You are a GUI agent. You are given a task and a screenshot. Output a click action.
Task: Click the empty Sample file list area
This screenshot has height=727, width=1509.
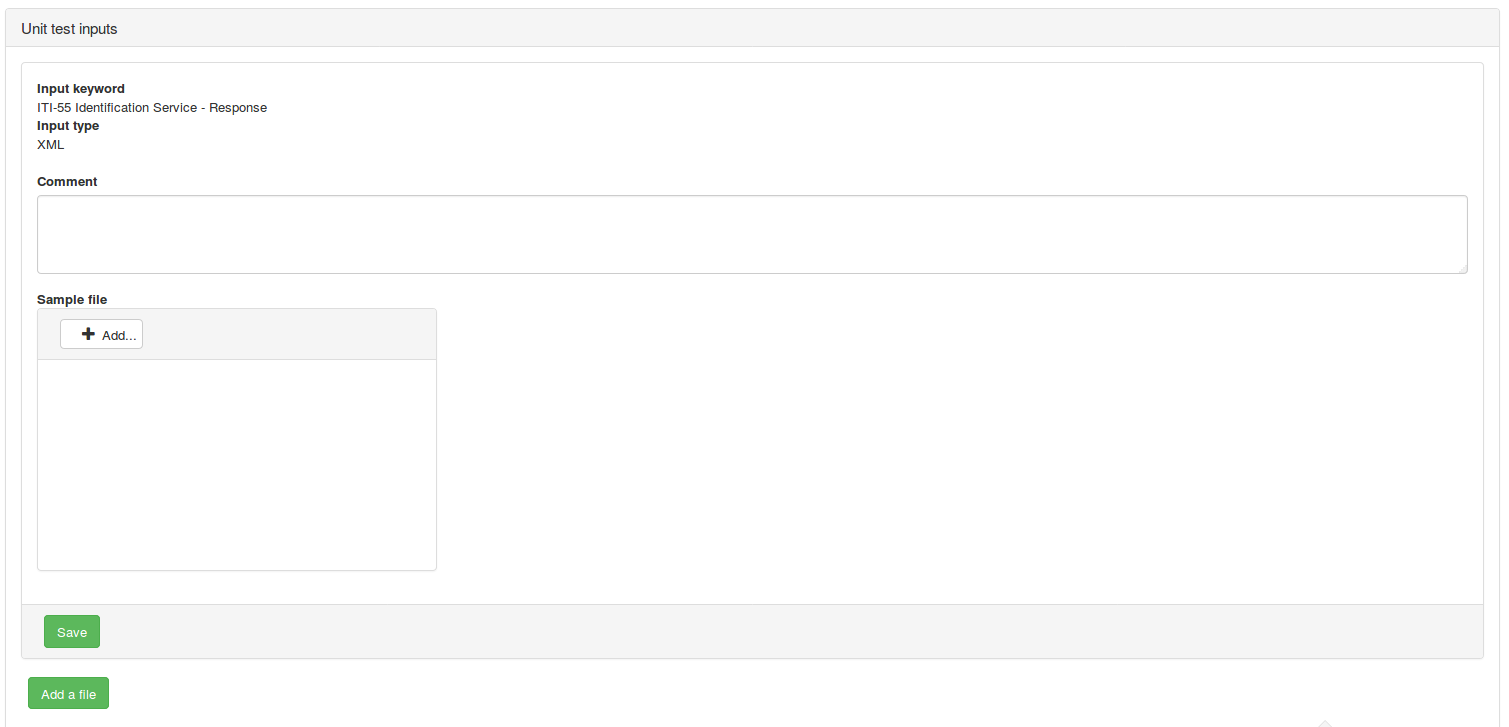(x=237, y=465)
